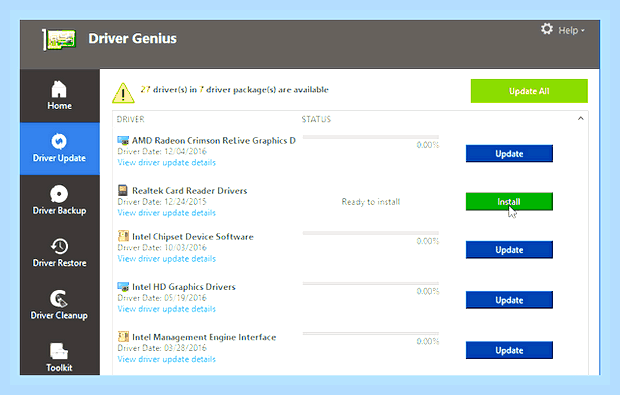
Task: Go to the Home section
Action: [59, 95]
